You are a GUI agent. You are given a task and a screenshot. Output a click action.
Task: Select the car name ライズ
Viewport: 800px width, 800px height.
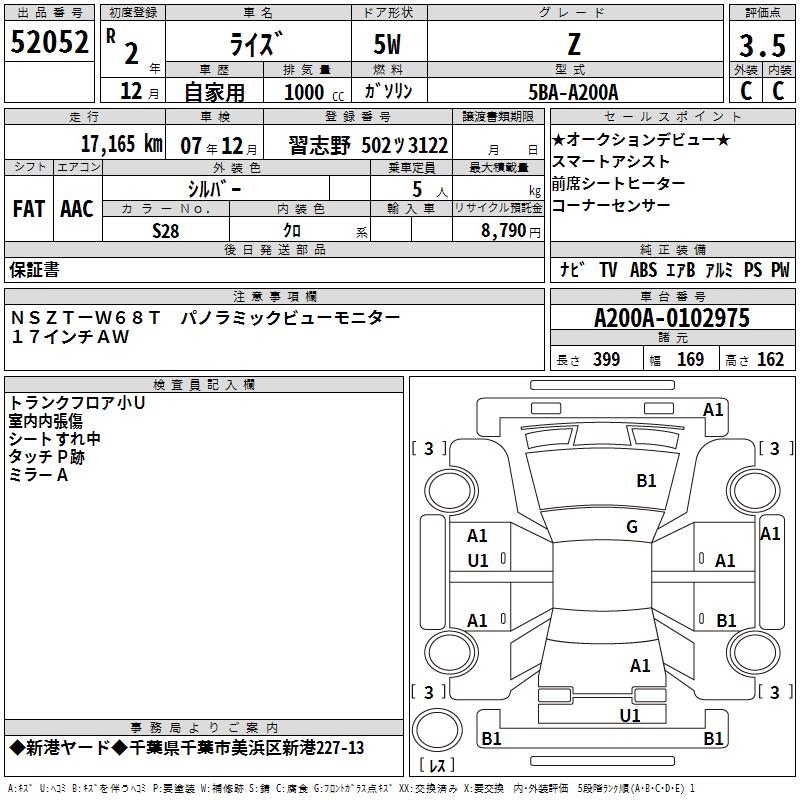click(x=256, y=43)
